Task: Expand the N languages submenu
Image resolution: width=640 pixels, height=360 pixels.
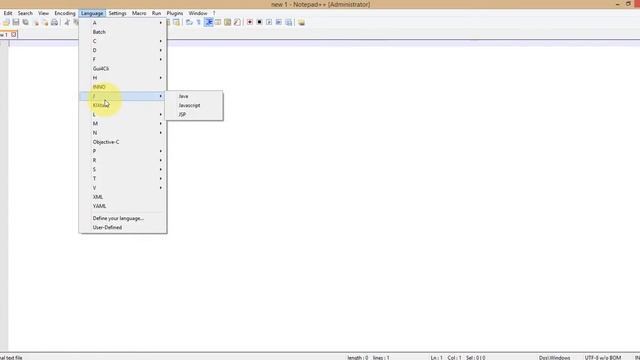Action: (x=123, y=133)
